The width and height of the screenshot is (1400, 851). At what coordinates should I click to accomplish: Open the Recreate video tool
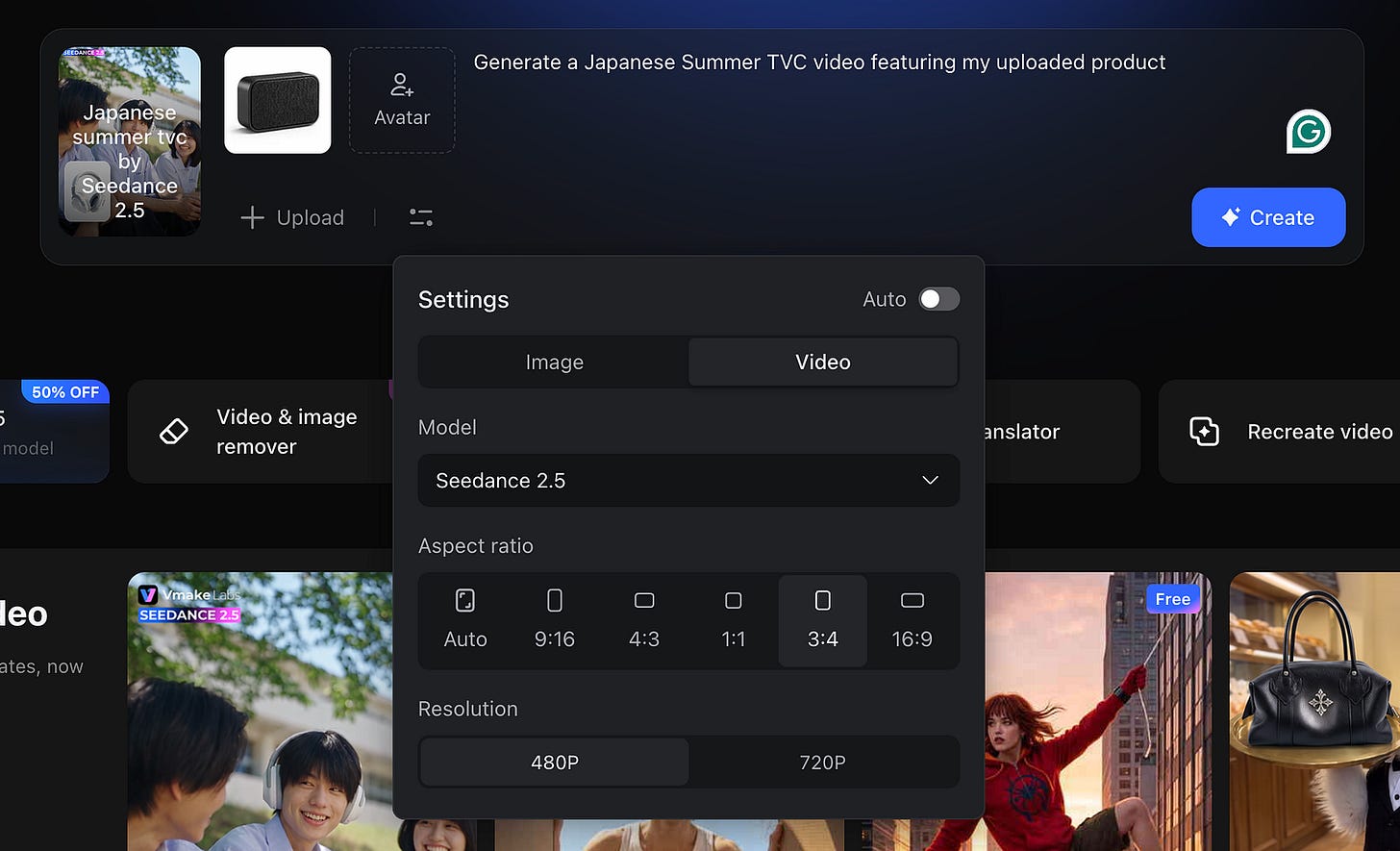1279,431
